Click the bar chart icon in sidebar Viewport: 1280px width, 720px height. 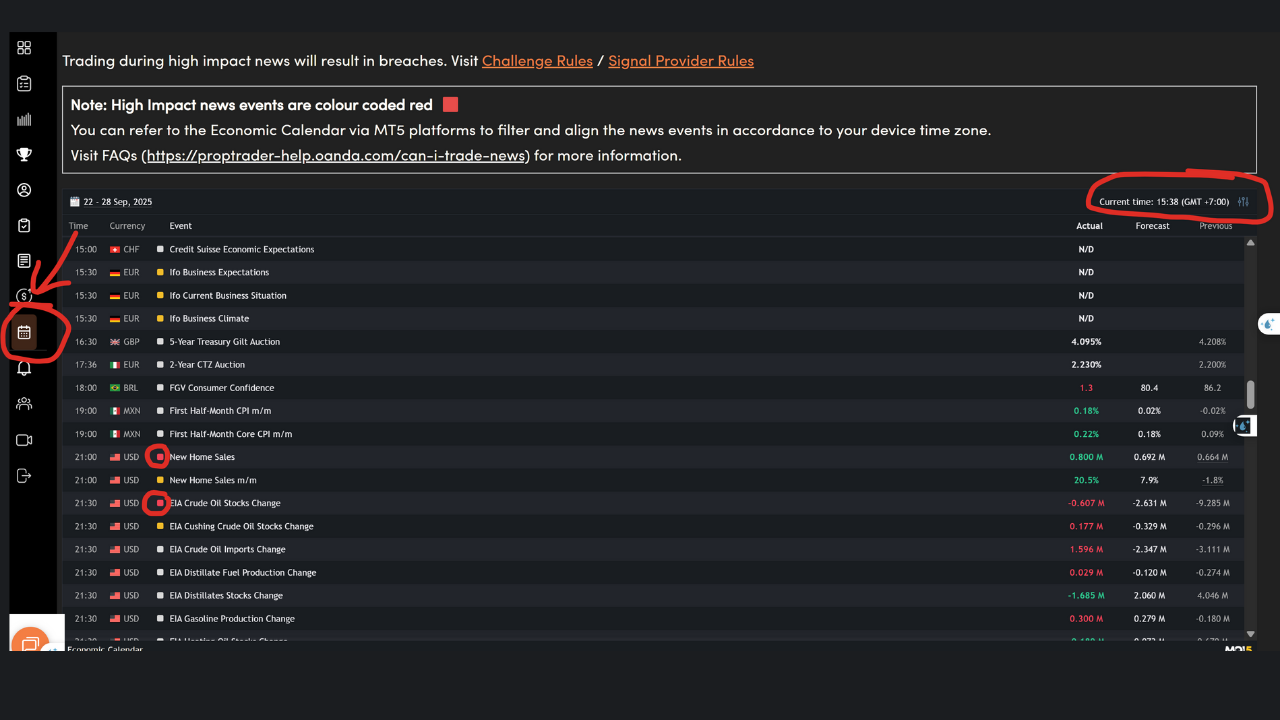(24, 119)
